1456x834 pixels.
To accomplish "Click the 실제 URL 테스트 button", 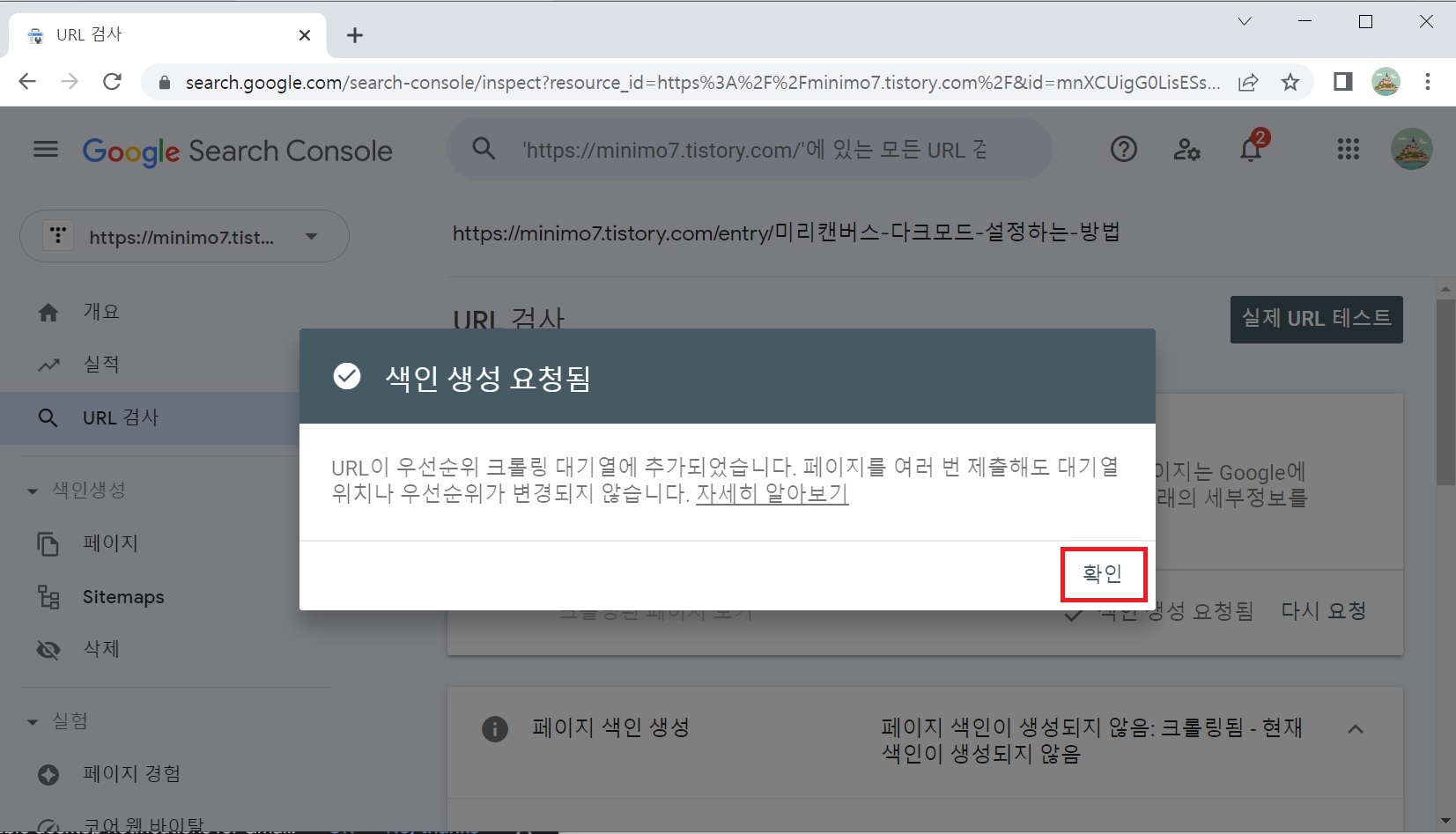I will (x=1316, y=319).
